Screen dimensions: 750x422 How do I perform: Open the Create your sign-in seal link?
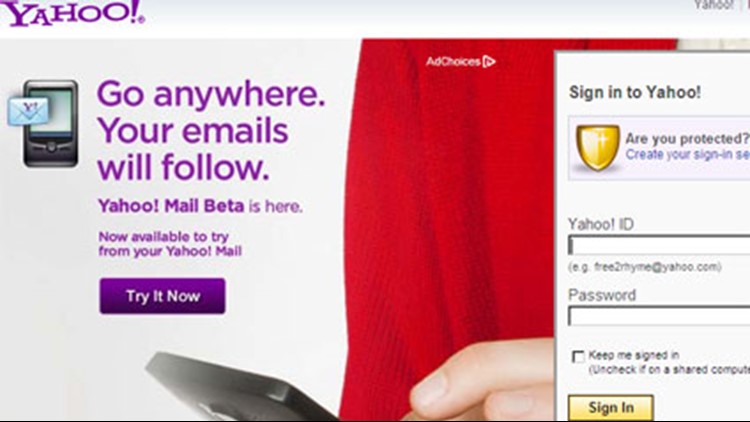687,155
